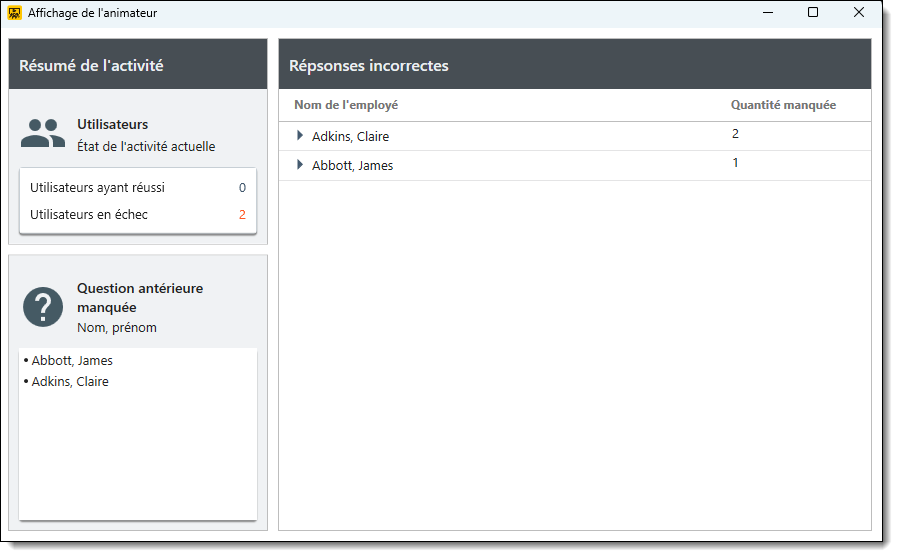Click Adkins, Claire in missed question list

coord(70,382)
